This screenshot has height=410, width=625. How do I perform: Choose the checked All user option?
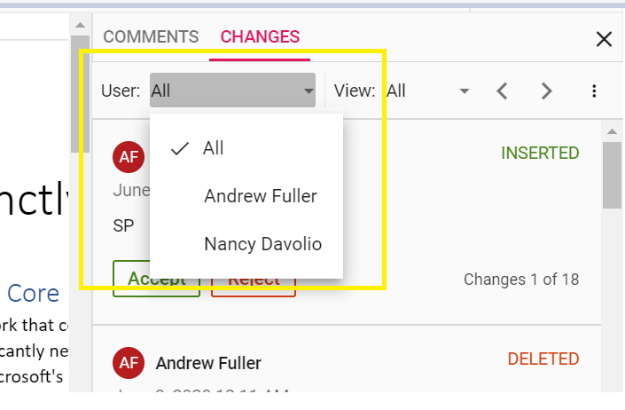click(213, 148)
